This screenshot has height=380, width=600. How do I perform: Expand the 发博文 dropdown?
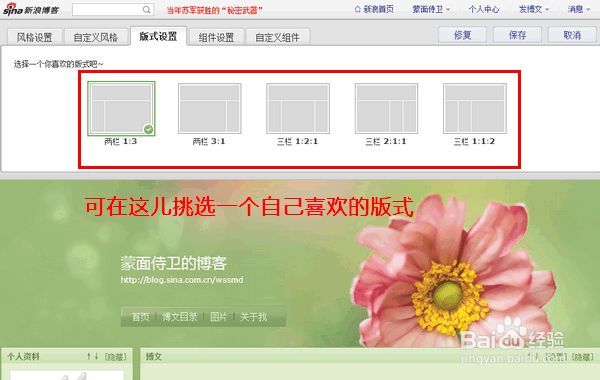[x=534, y=9]
